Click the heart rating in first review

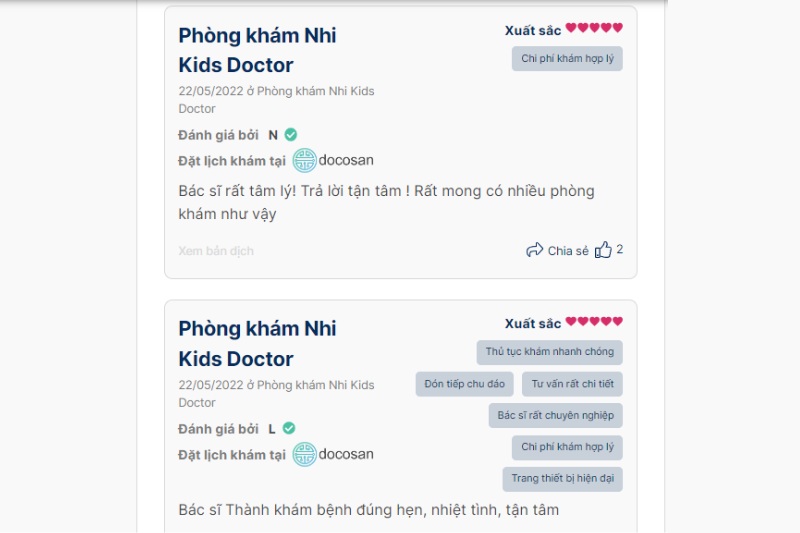594,28
